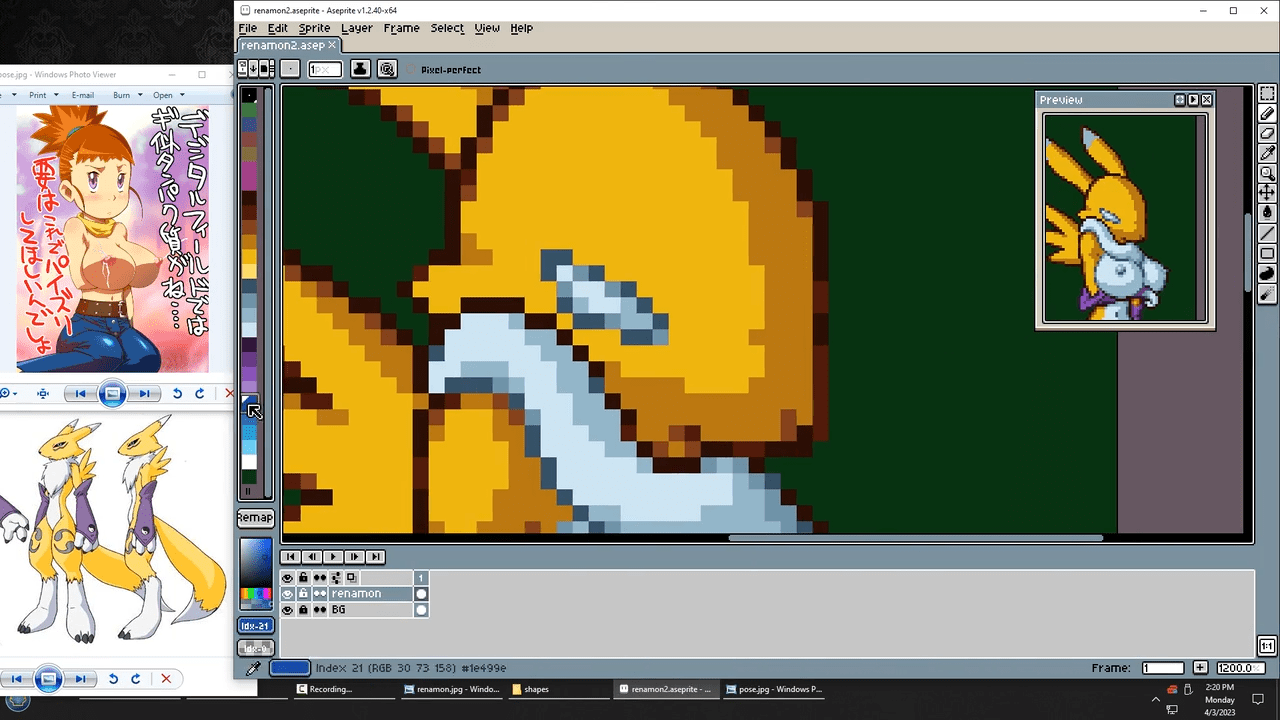
Task: Enable the Pixel-perfect checkbox
Action: [x=411, y=70]
